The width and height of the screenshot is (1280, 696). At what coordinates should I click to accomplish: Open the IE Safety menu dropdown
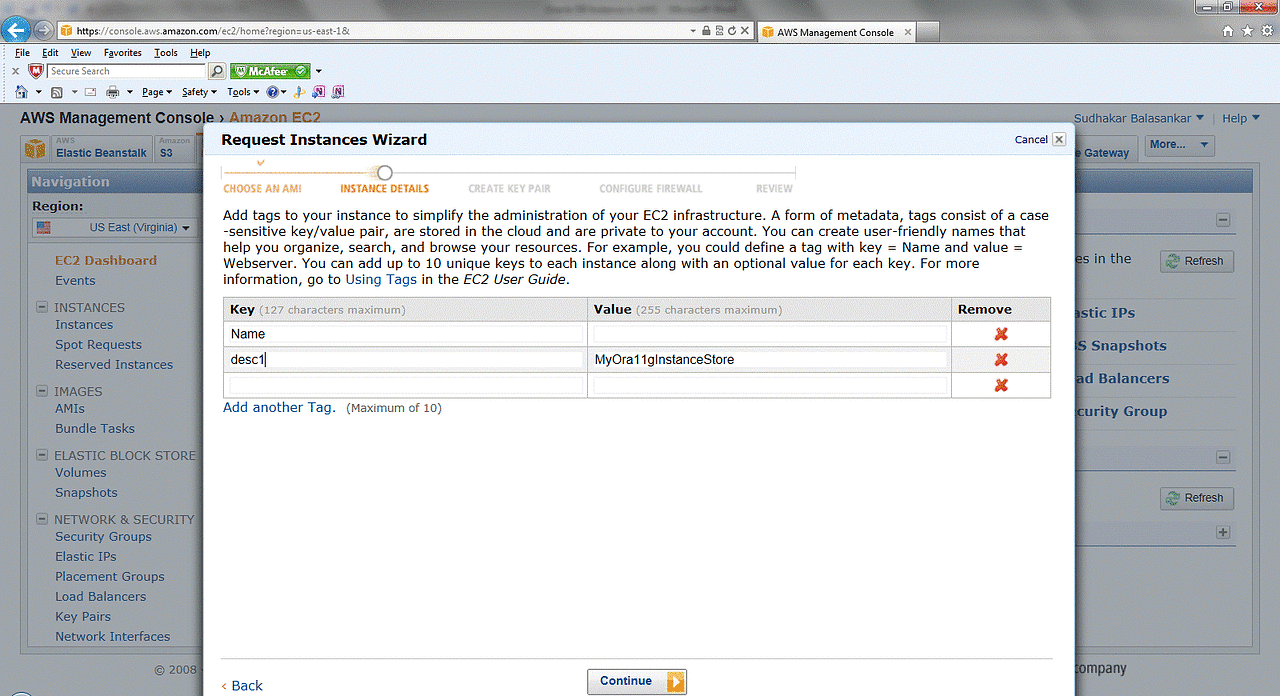click(200, 92)
